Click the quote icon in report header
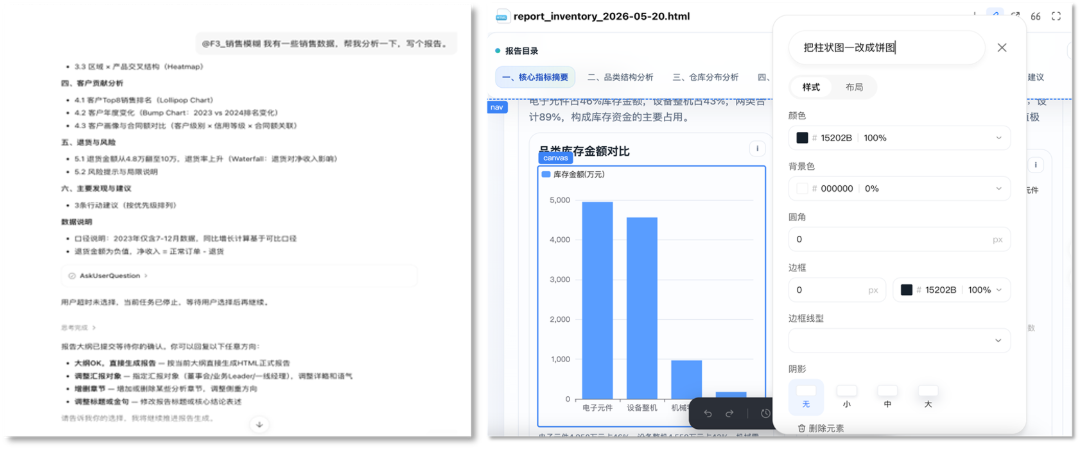Image resolution: width=1080 pixels, height=450 pixels. pos(1035,17)
